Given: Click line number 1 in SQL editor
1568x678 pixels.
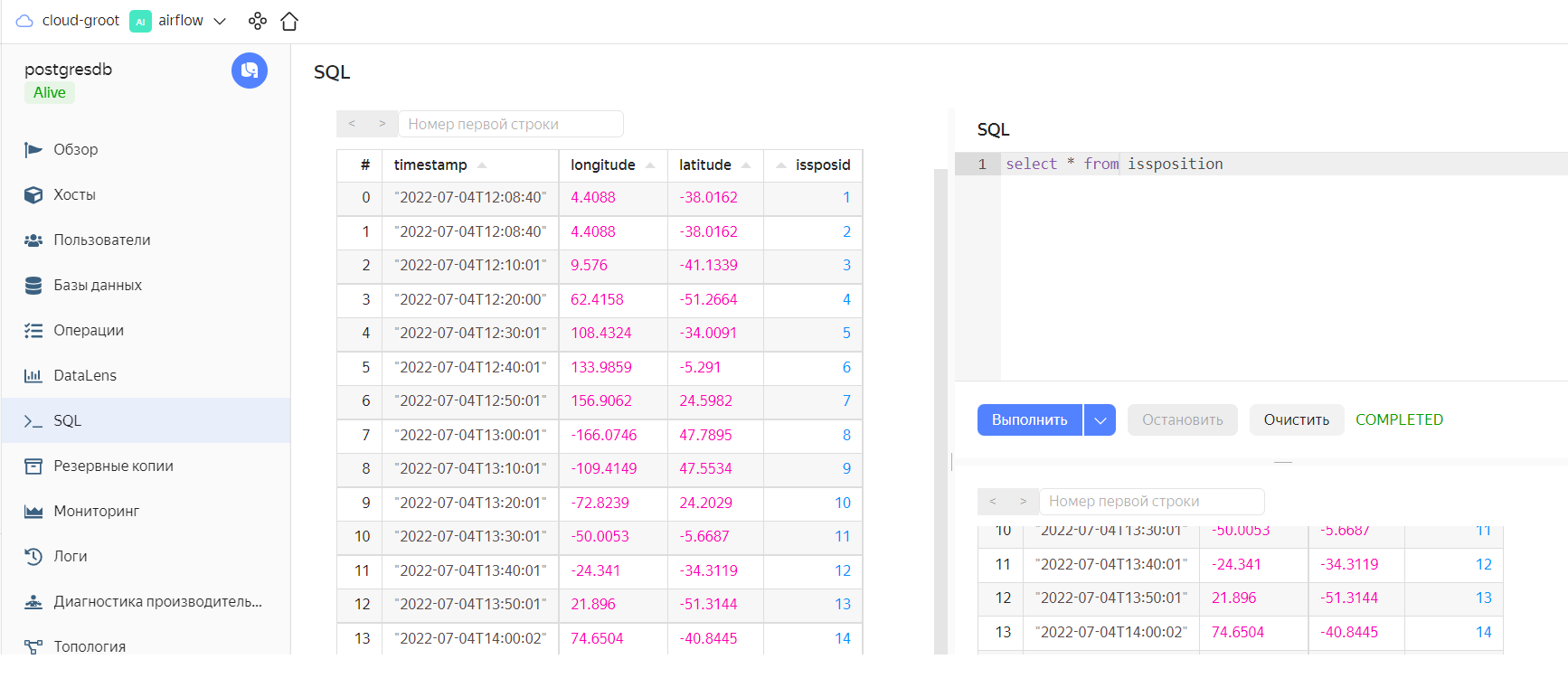Looking at the screenshot, I should [x=982, y=164].
